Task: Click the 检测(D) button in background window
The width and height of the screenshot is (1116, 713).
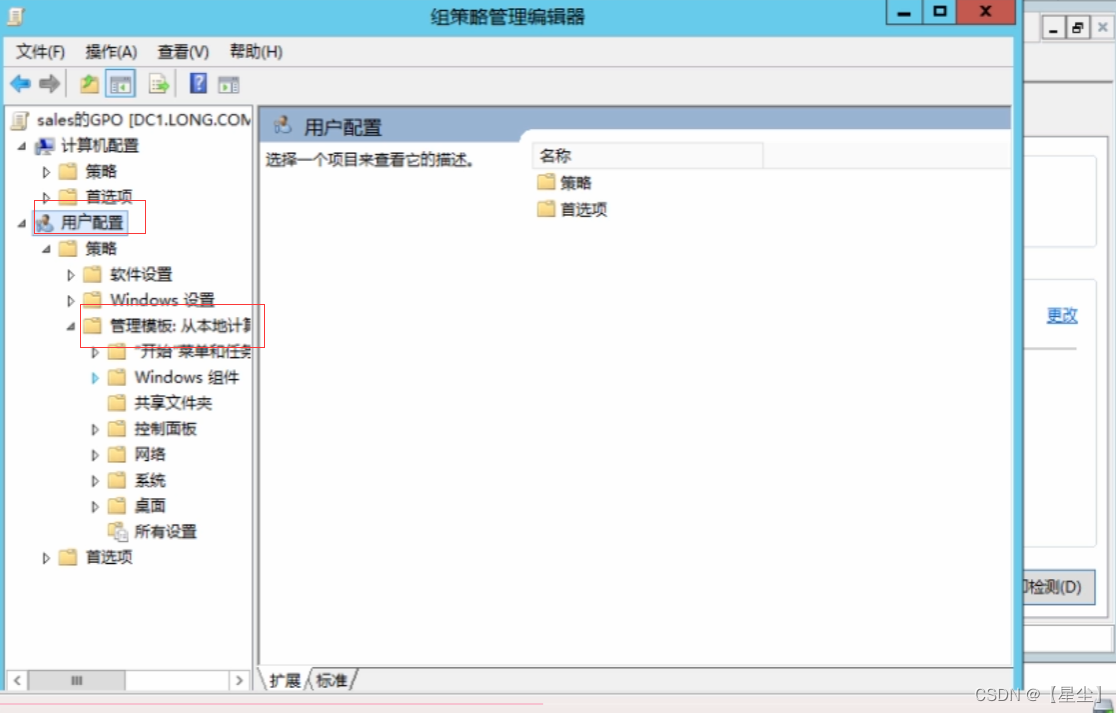Action: pyautogui.click(x=1058, y=586)
